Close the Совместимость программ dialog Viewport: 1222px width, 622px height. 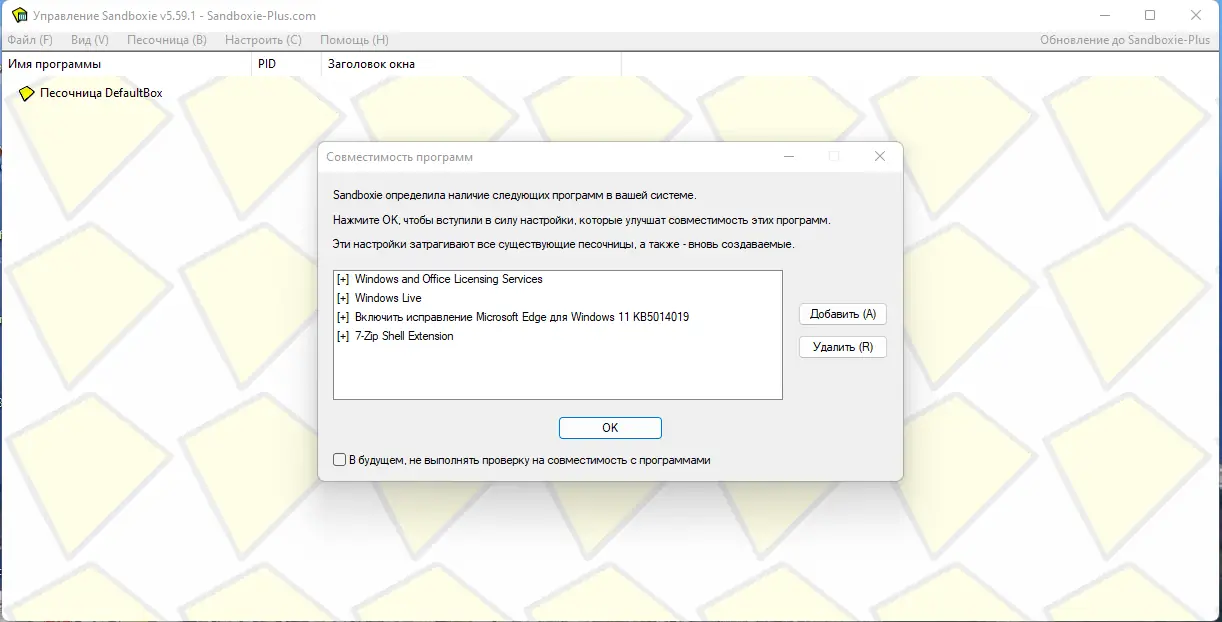pyautogui.click(x=880, y=157)
